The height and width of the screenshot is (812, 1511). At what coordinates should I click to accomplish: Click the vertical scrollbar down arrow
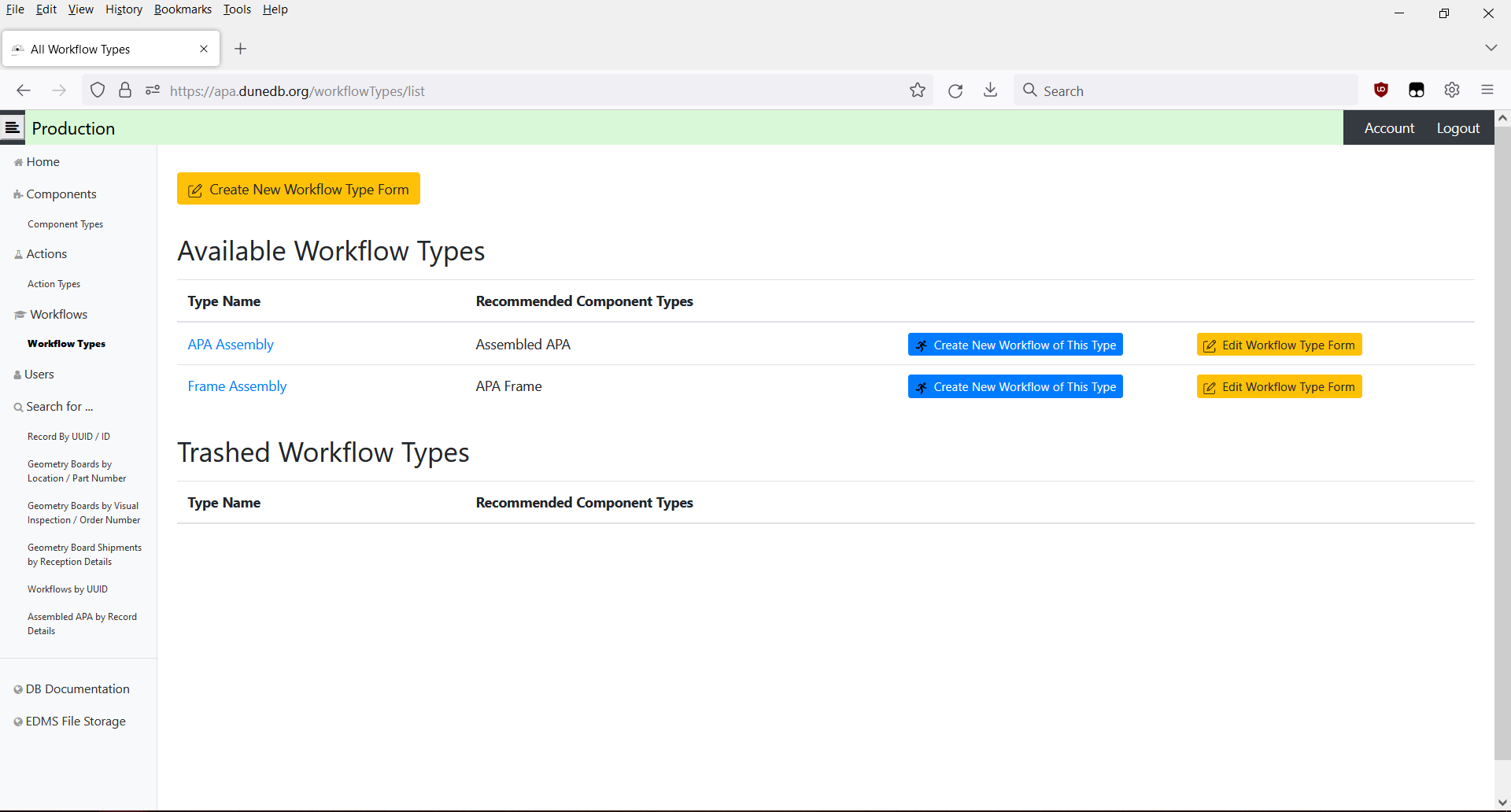1502,803
